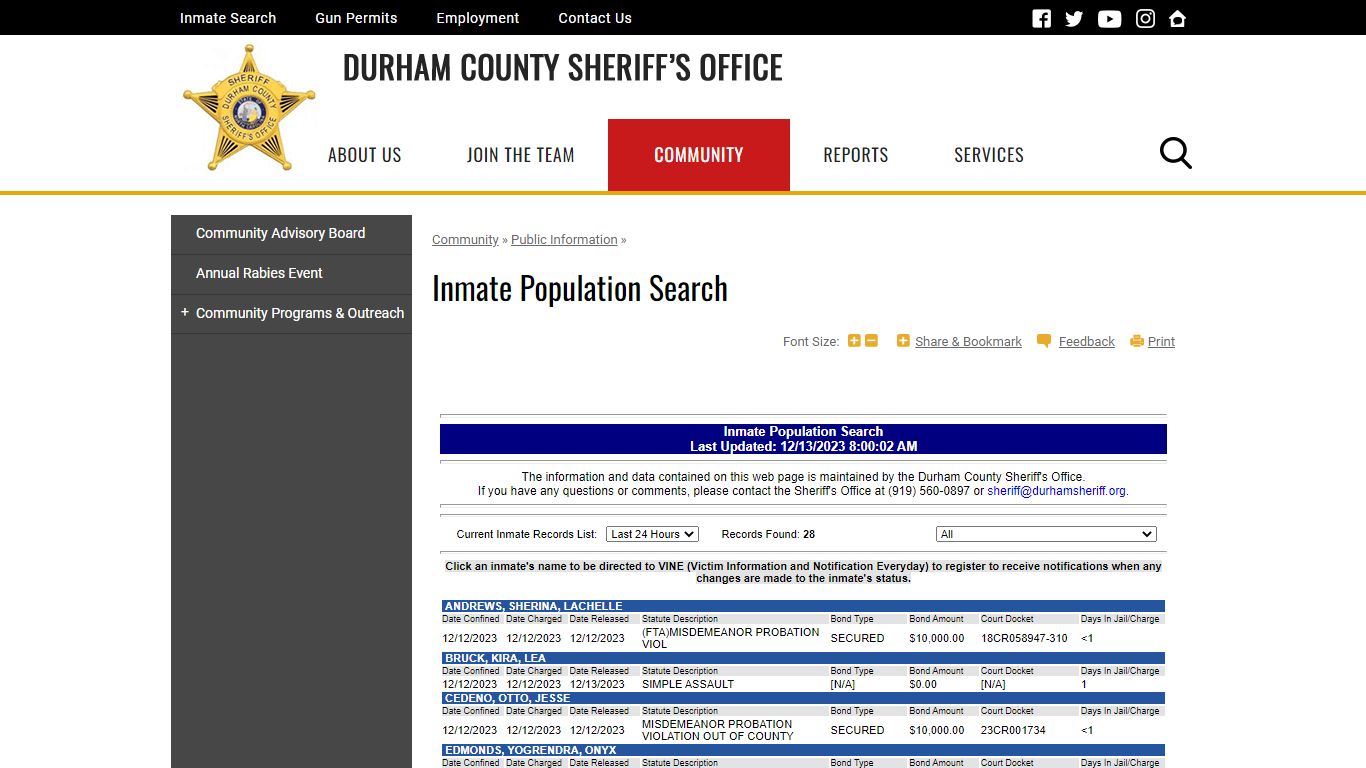1366x768 pixels.
Task: Expand Community Programs & Outreach plus
Action: pos(185,313)
